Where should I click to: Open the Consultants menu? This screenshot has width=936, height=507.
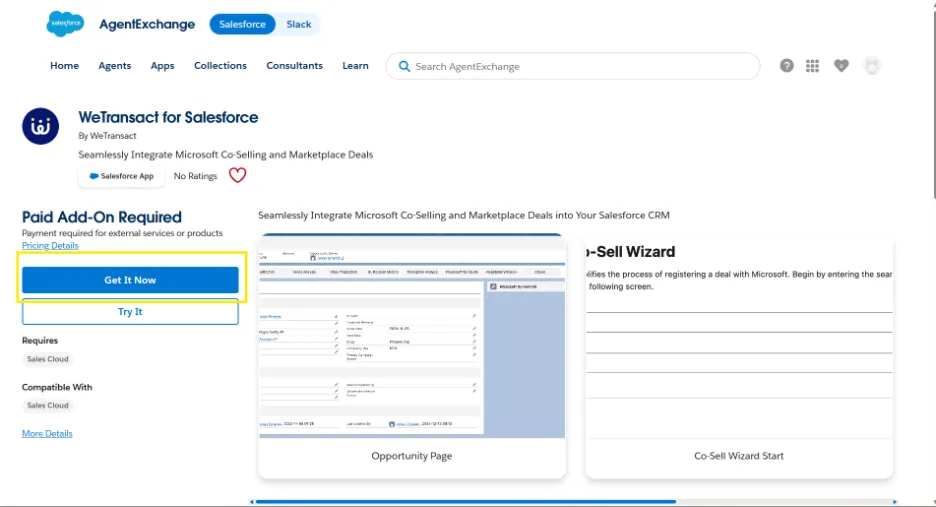[294, 66]
